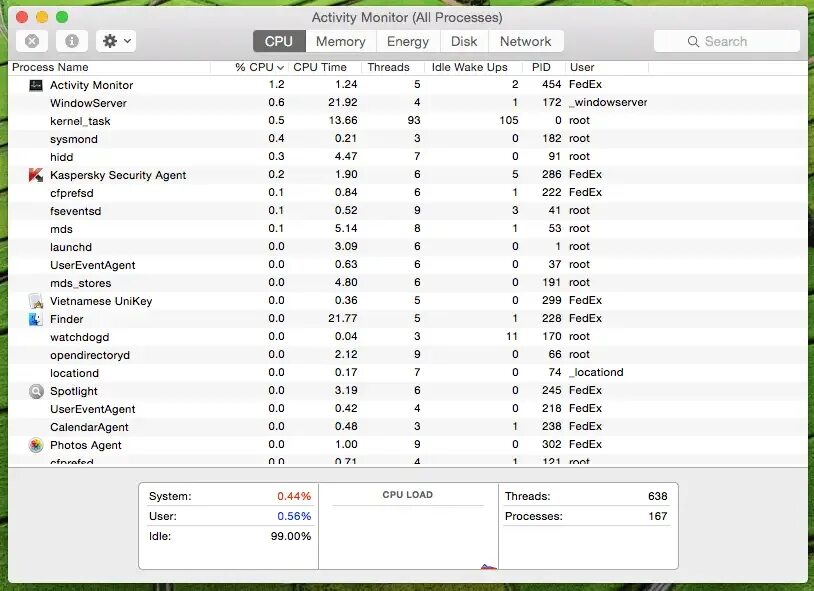Click the _locationd user cell

click(x=596, y=372)
